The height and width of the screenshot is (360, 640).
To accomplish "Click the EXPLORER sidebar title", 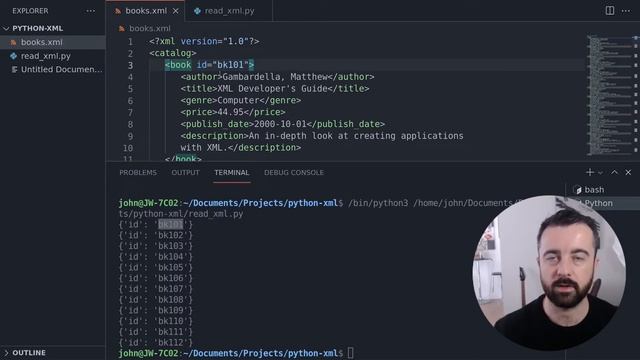I will click(30, 11).
